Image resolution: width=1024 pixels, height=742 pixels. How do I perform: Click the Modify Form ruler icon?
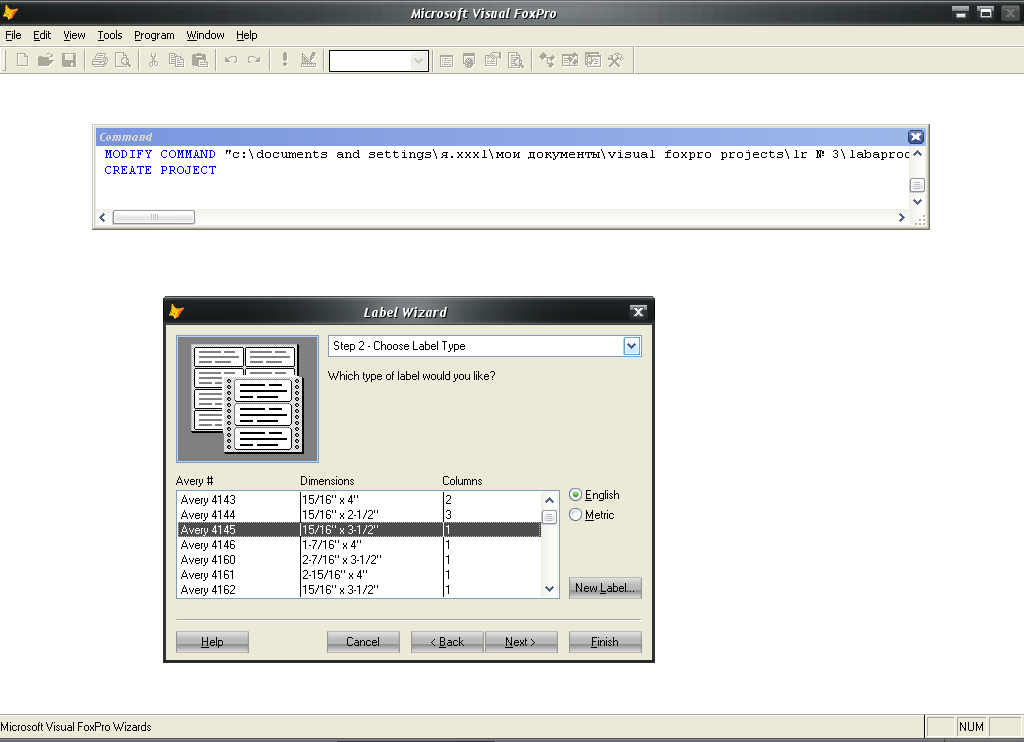[308, 61]
